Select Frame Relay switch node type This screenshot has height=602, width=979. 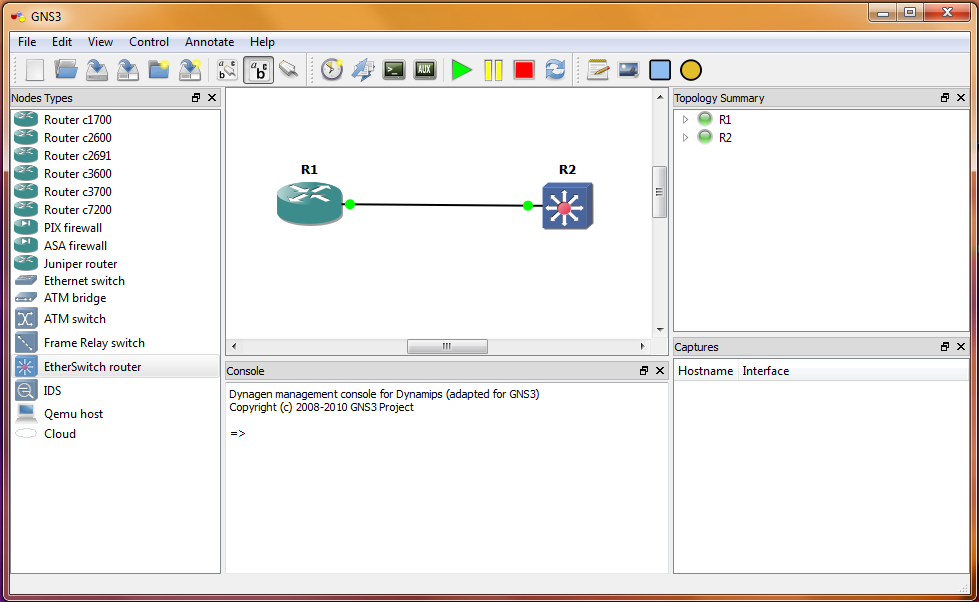point(116,343)
